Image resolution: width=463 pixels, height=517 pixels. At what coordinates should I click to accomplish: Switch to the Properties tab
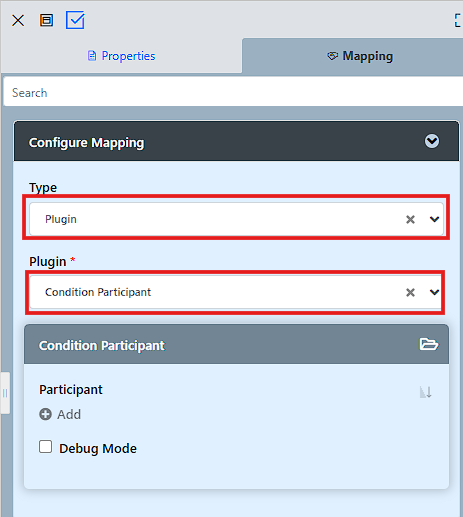121,56
